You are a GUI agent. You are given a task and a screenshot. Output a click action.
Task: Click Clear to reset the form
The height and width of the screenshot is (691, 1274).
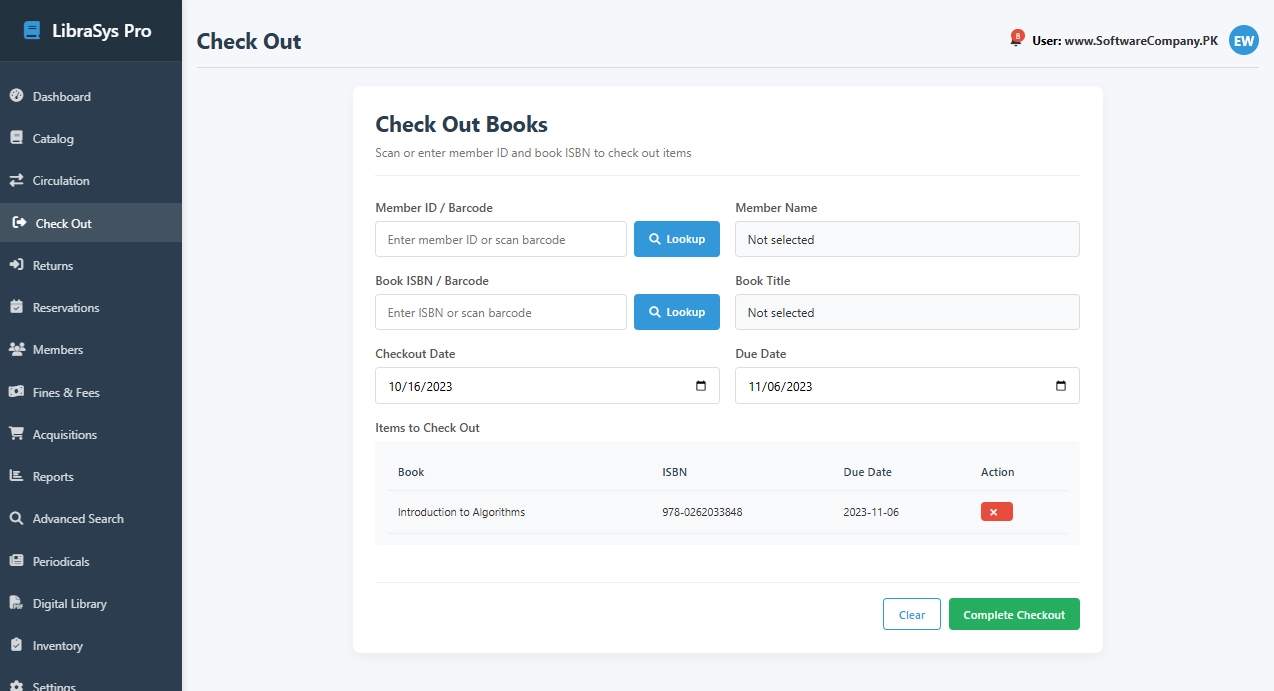click(x=911, y=614)
